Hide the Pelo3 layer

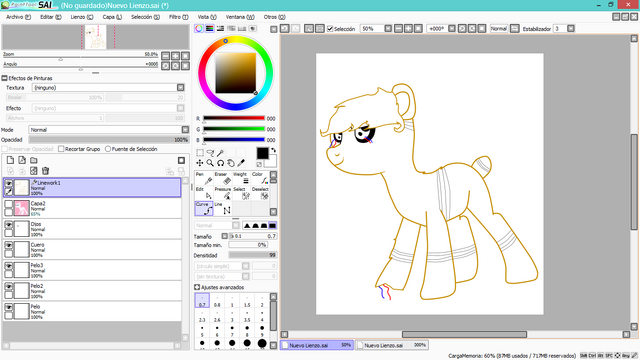pos(8,266)
